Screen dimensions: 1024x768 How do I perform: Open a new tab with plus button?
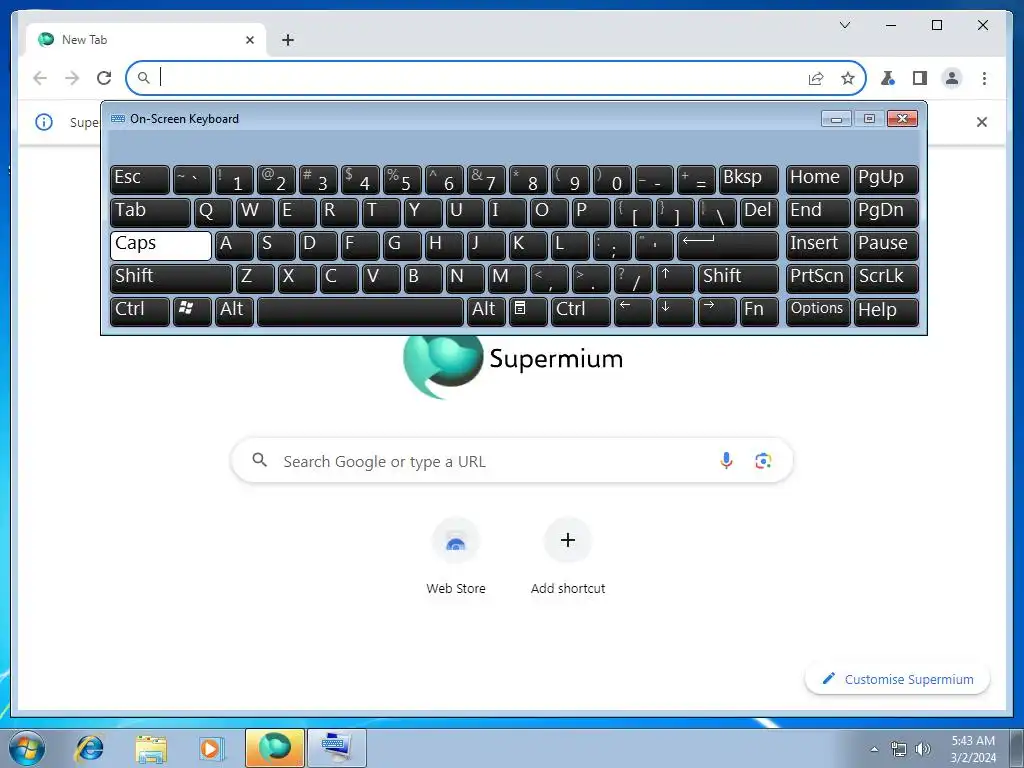(288, 40)
